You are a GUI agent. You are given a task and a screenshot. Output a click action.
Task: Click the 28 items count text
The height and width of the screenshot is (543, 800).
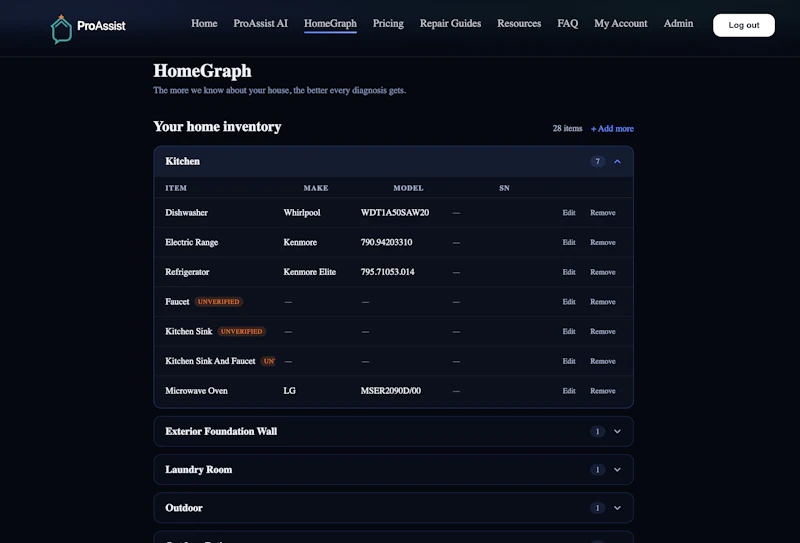pos(567,129)
